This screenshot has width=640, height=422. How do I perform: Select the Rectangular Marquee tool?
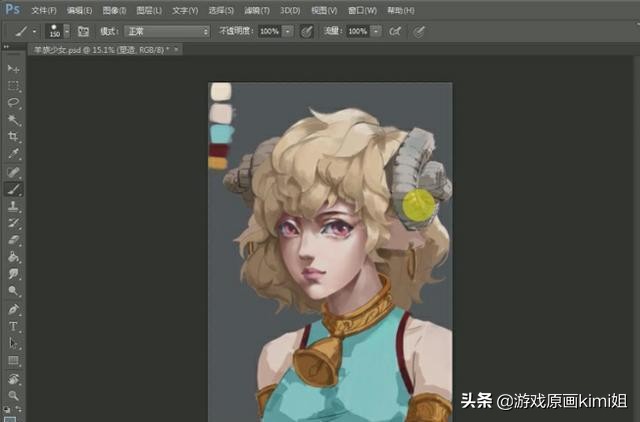click(x=13, y=86)
